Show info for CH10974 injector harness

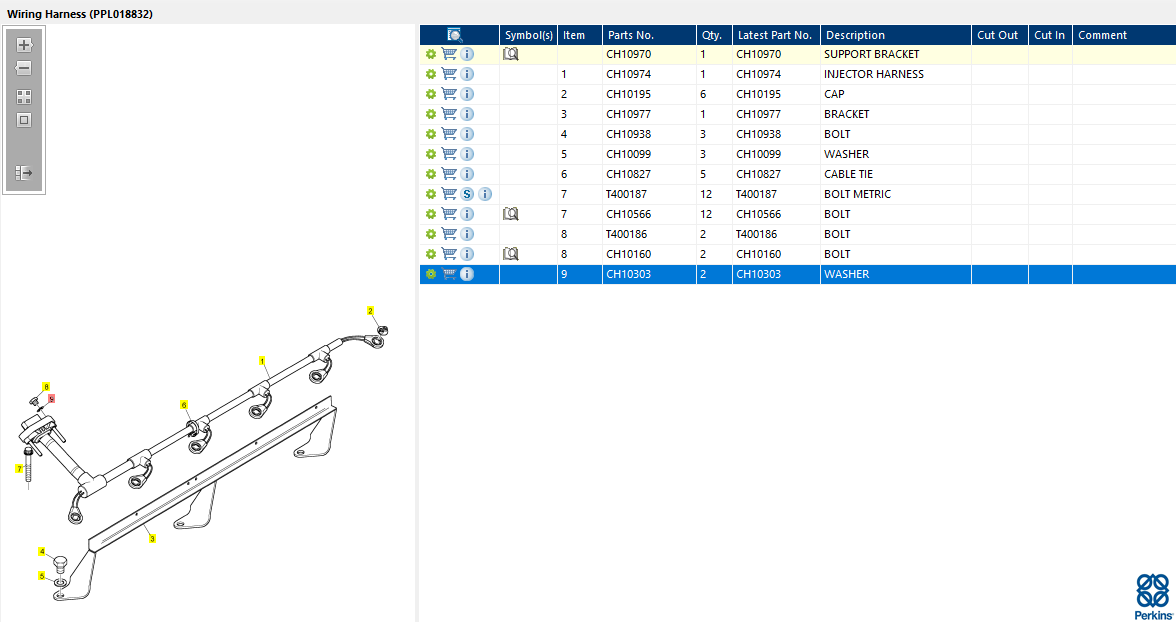pyautogui.click(x=467, y=74)
